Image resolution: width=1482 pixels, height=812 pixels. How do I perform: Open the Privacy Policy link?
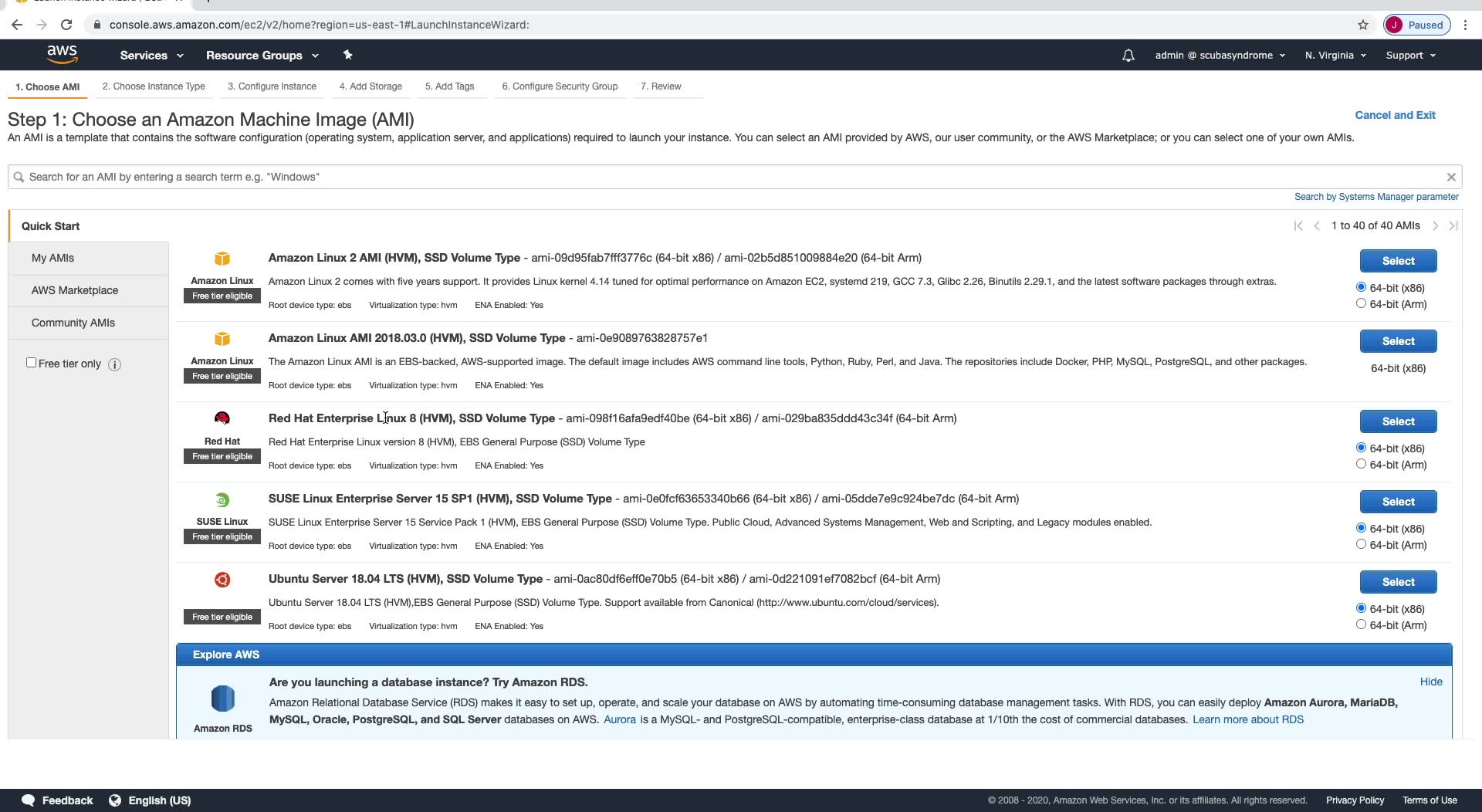point(1355,800)
